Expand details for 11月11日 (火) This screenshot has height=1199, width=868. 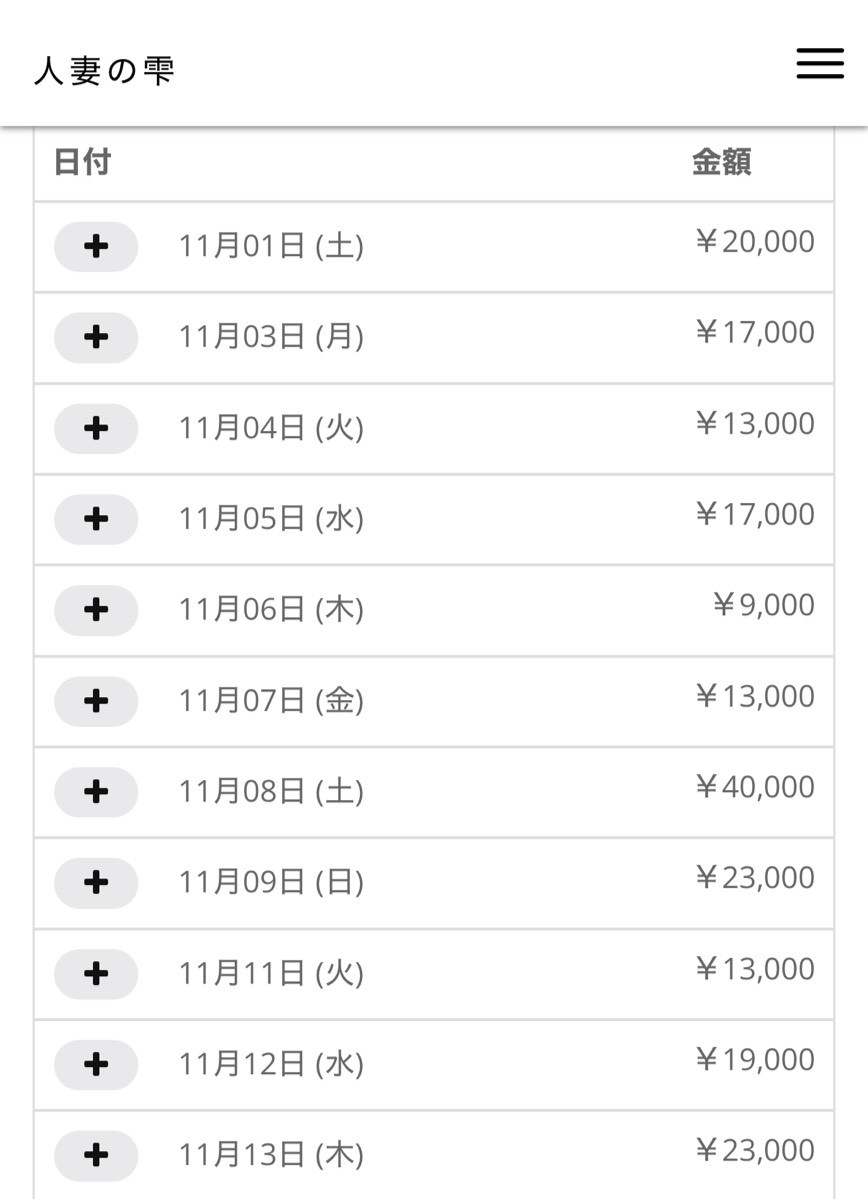96,973
